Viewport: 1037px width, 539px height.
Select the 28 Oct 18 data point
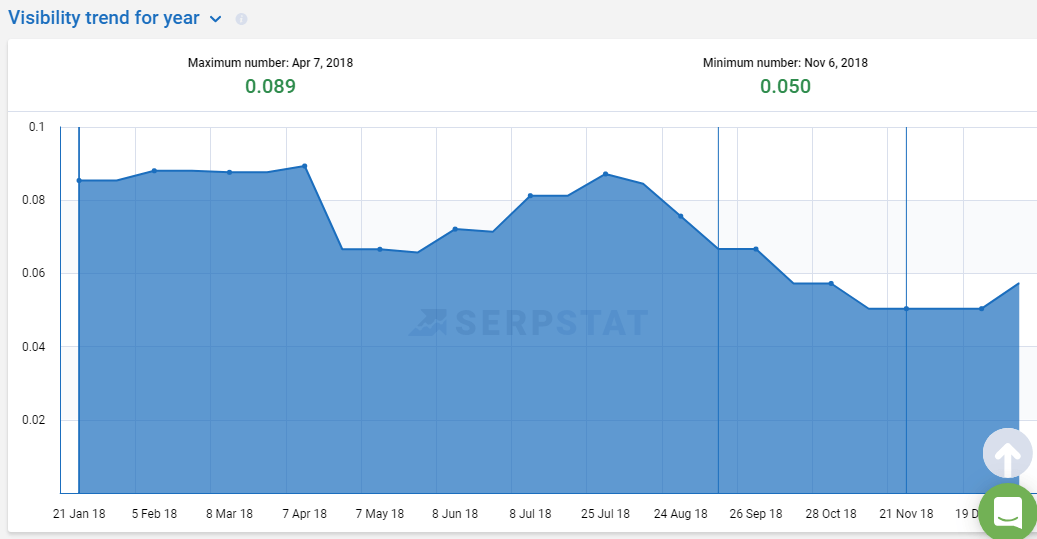(831, 283)
